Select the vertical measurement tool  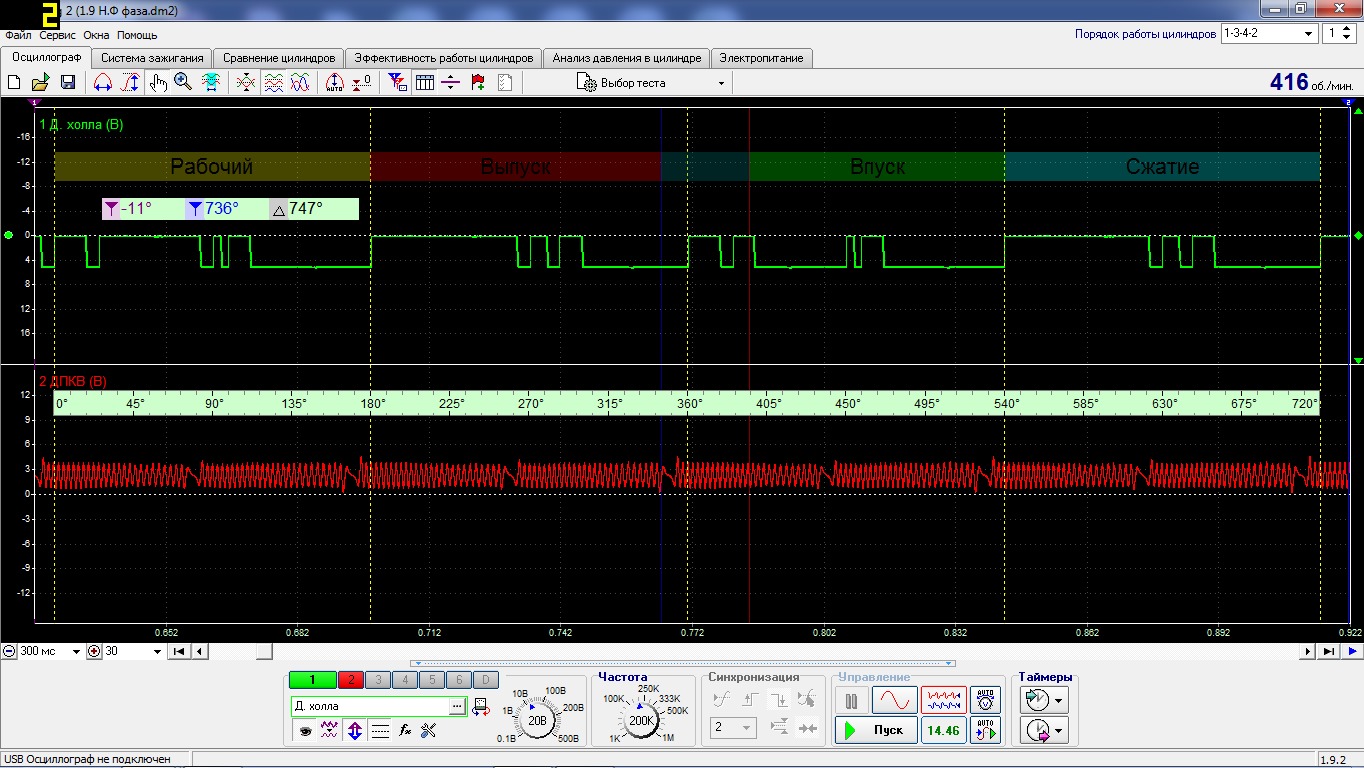point(130,83)
